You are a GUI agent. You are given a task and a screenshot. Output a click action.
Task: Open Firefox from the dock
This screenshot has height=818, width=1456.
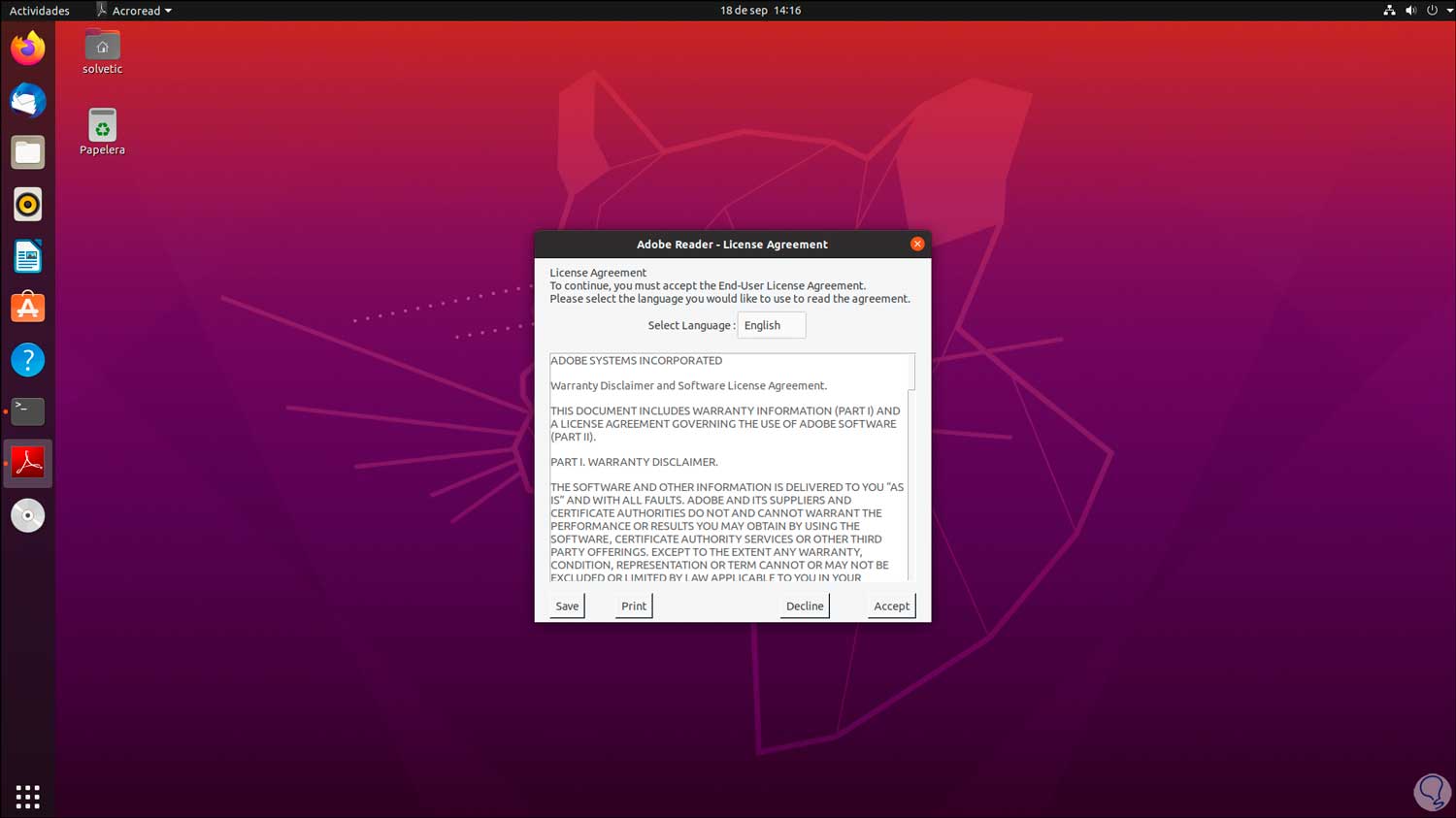pos(28,49)
